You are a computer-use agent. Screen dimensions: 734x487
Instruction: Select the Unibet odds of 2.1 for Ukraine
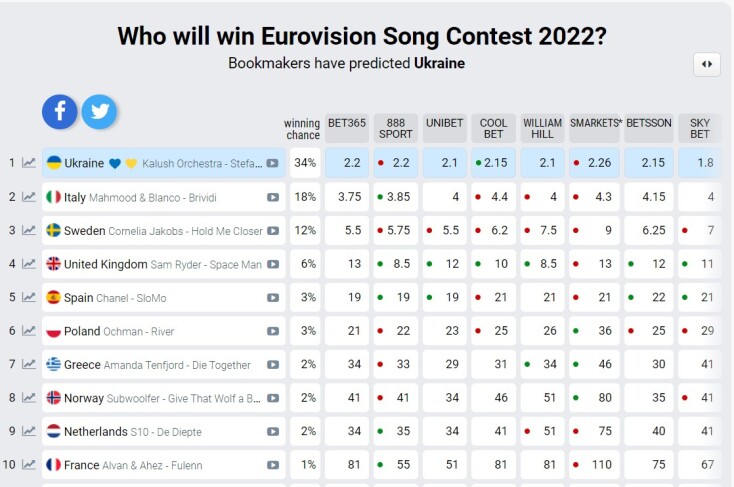pyautogui.click(x=445, y=163)
